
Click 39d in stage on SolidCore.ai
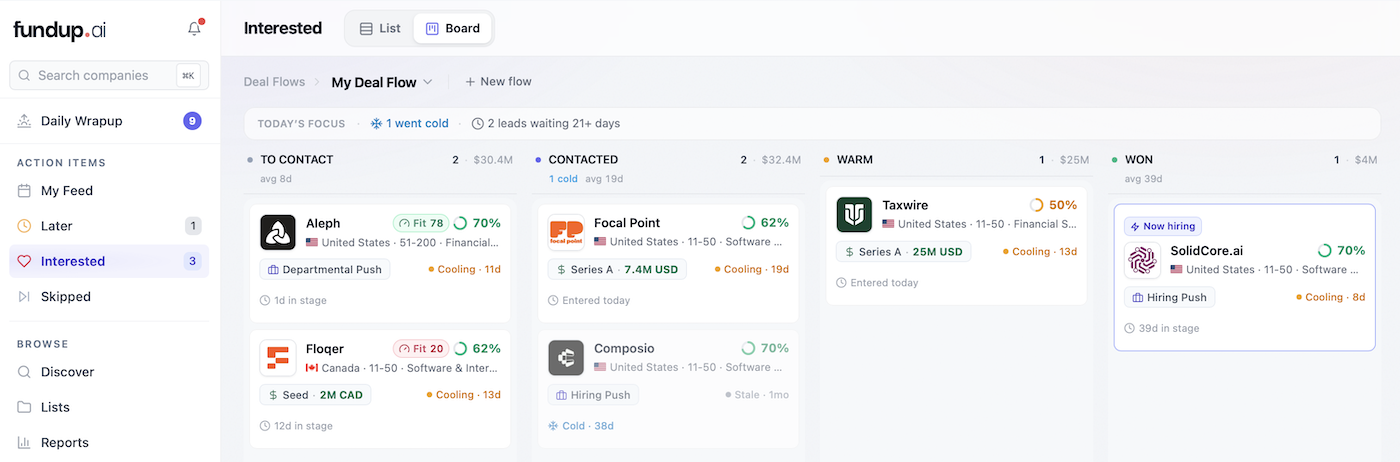click(x=1162, y=328)
